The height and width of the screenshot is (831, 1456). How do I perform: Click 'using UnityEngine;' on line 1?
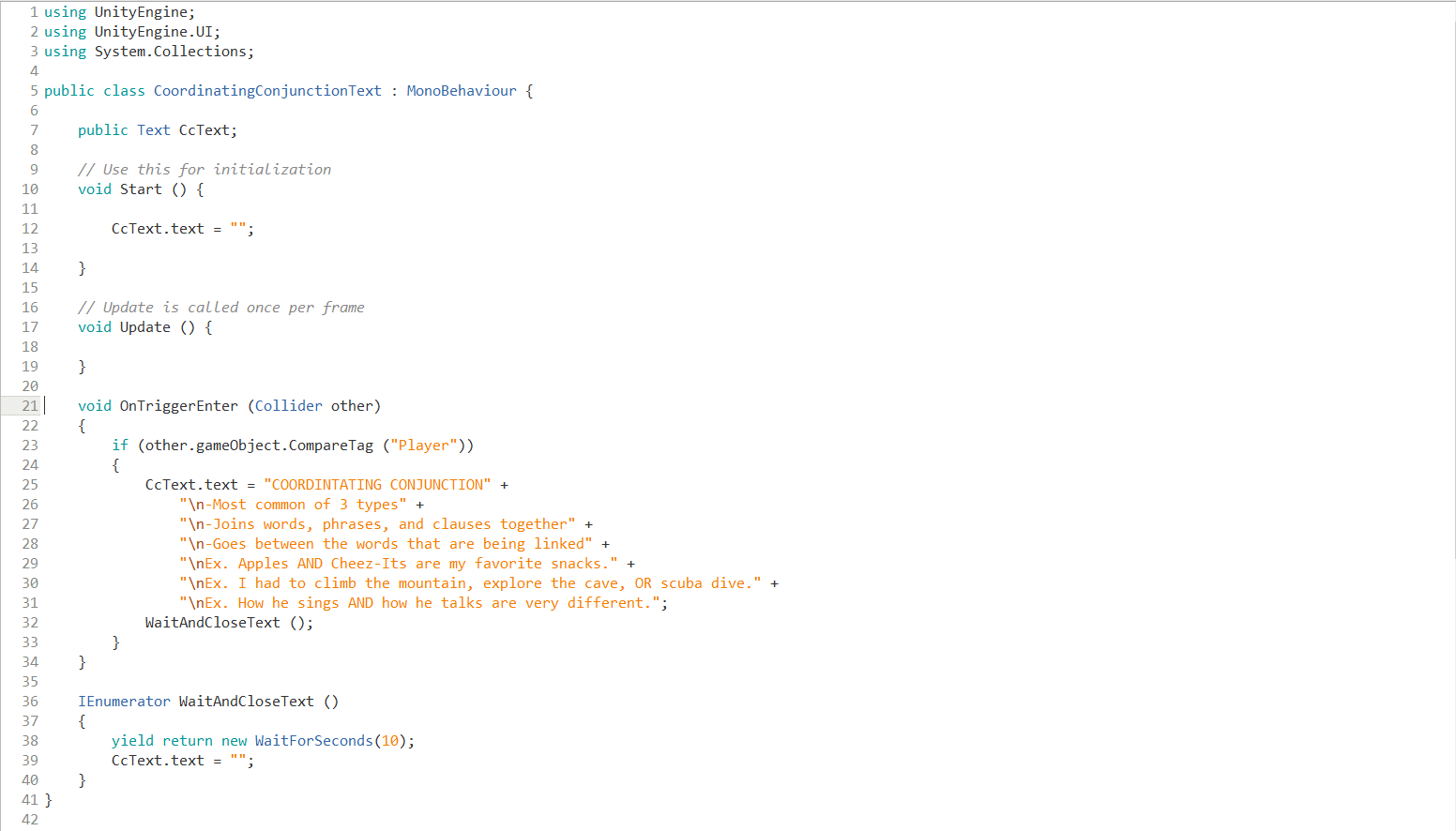tap(120, 12)
